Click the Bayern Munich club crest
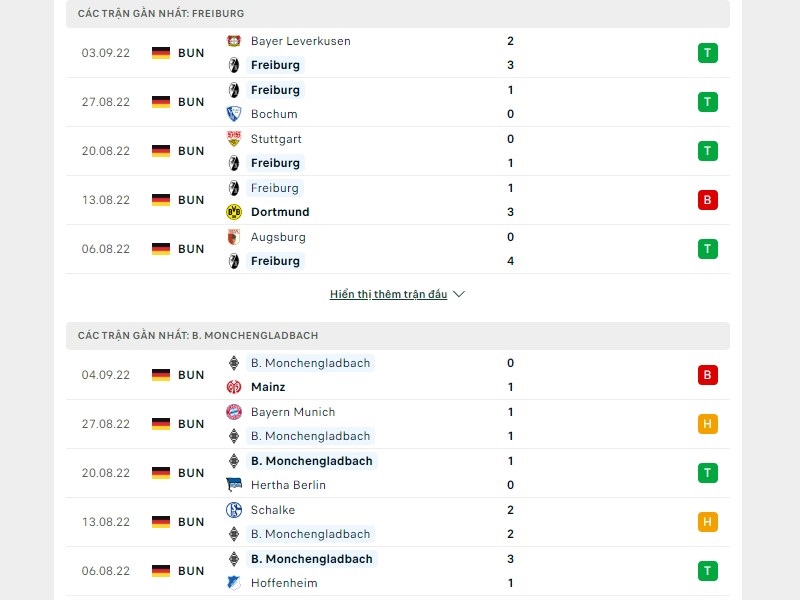Screen dimensions: 800x600 tap(235, 412)
